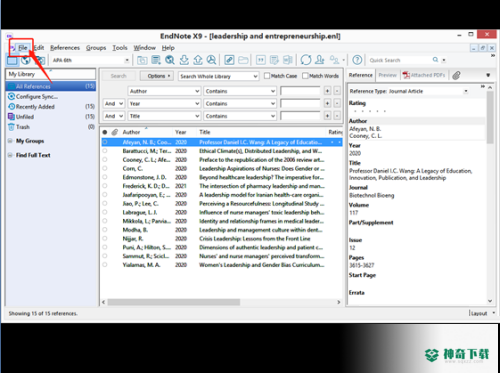Click the Import toolbar icon

coord(184,60)
